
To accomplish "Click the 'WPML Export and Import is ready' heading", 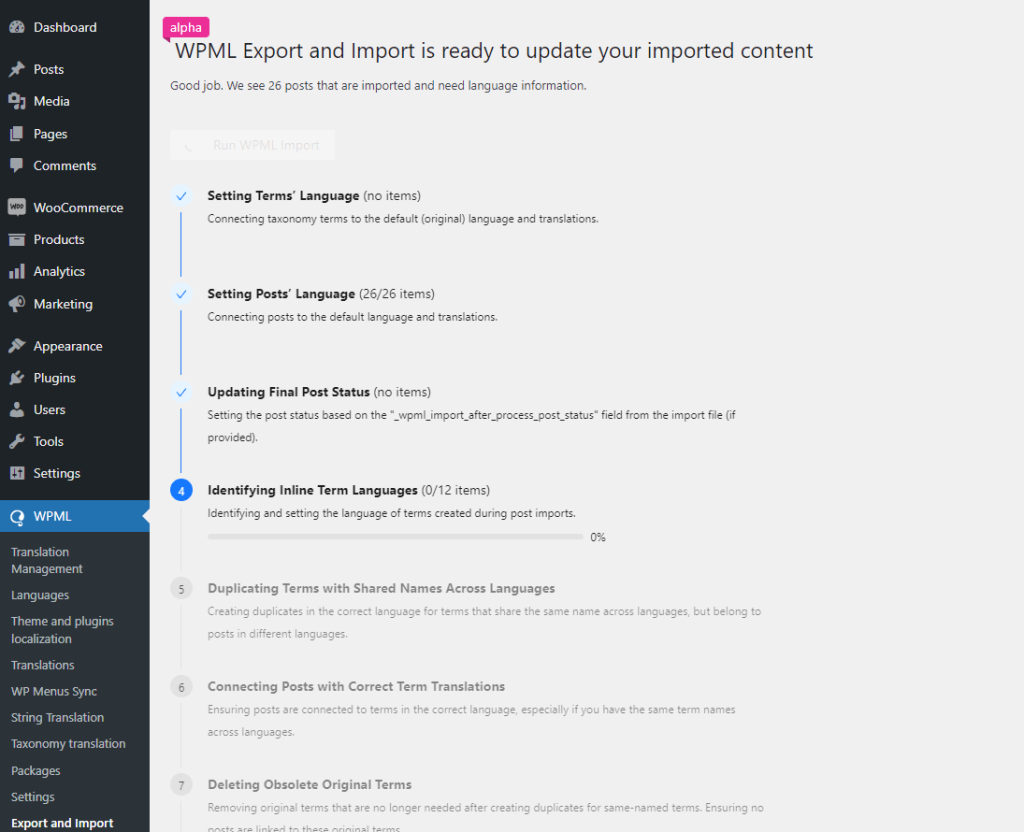I will click(x=494, y=51).
